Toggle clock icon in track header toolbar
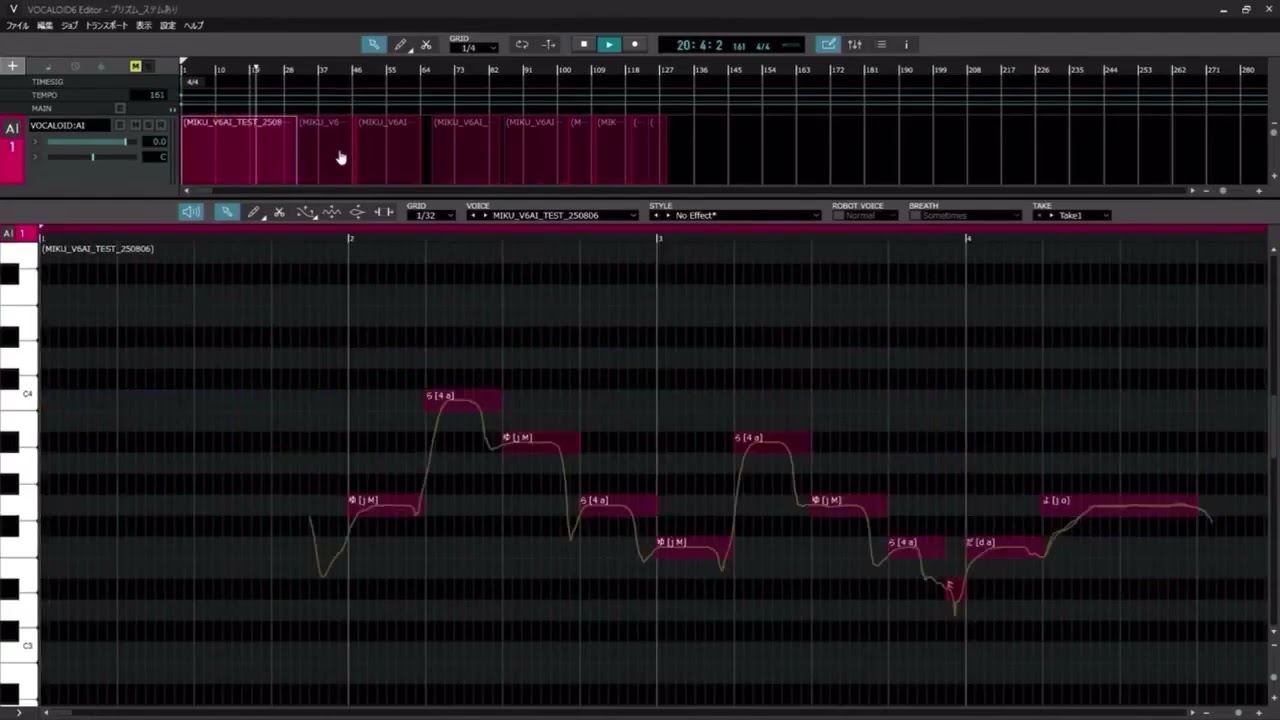Image resolution: width=1280 pixels, height=720 pixels. click(74, 66)
